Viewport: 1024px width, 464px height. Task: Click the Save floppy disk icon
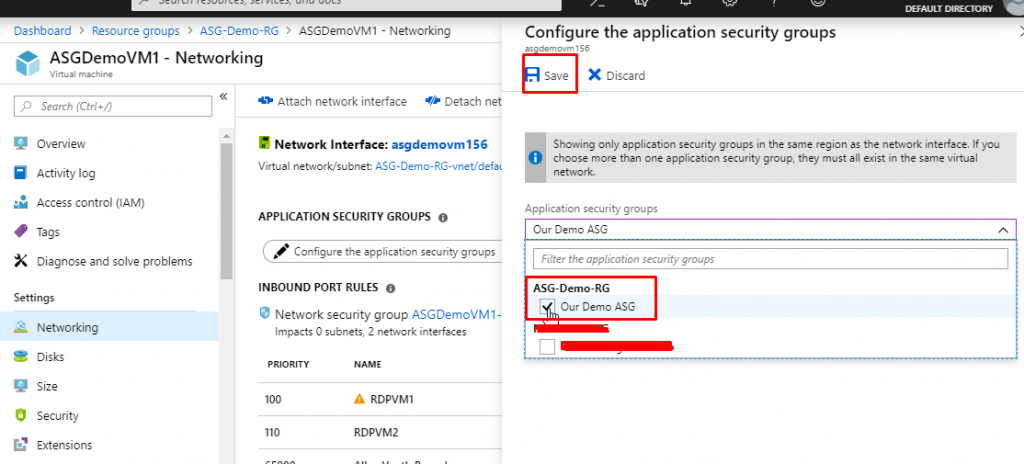tap(532, 75)
